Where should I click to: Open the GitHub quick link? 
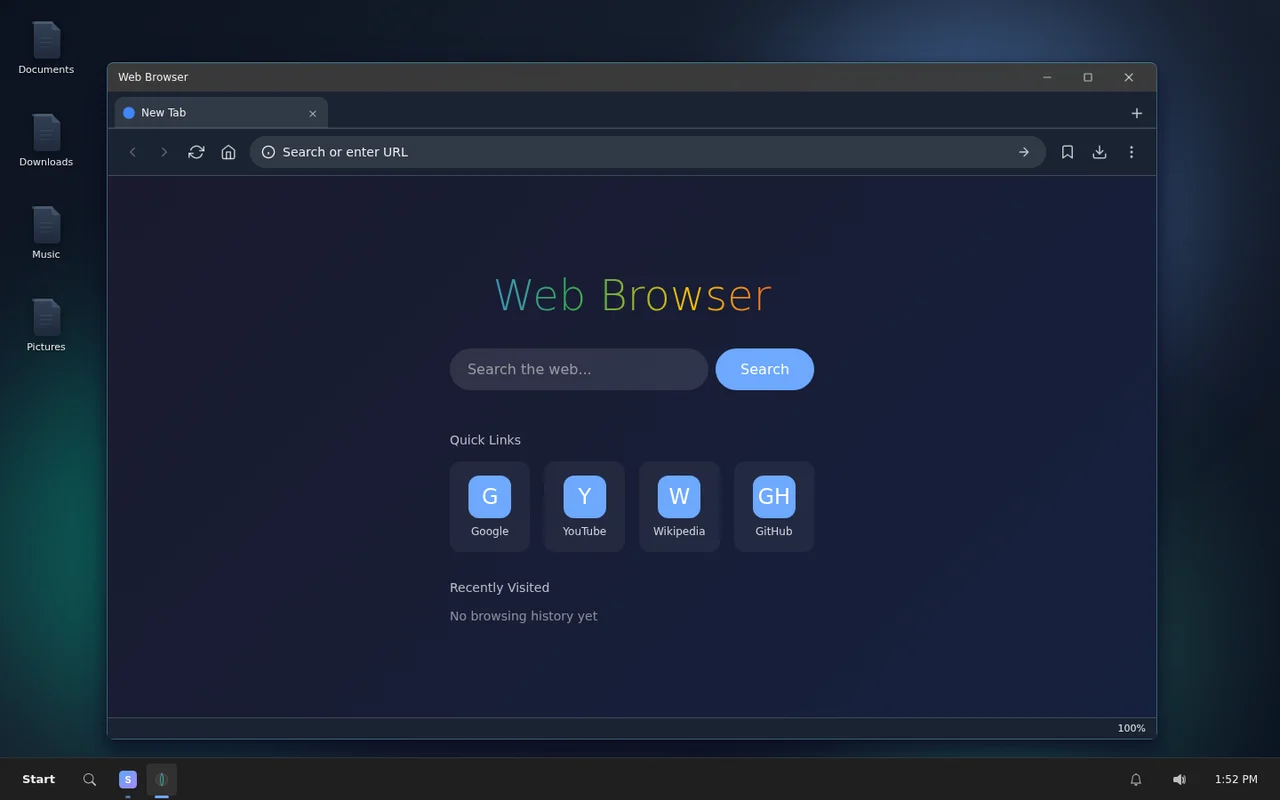pos(774,506)
